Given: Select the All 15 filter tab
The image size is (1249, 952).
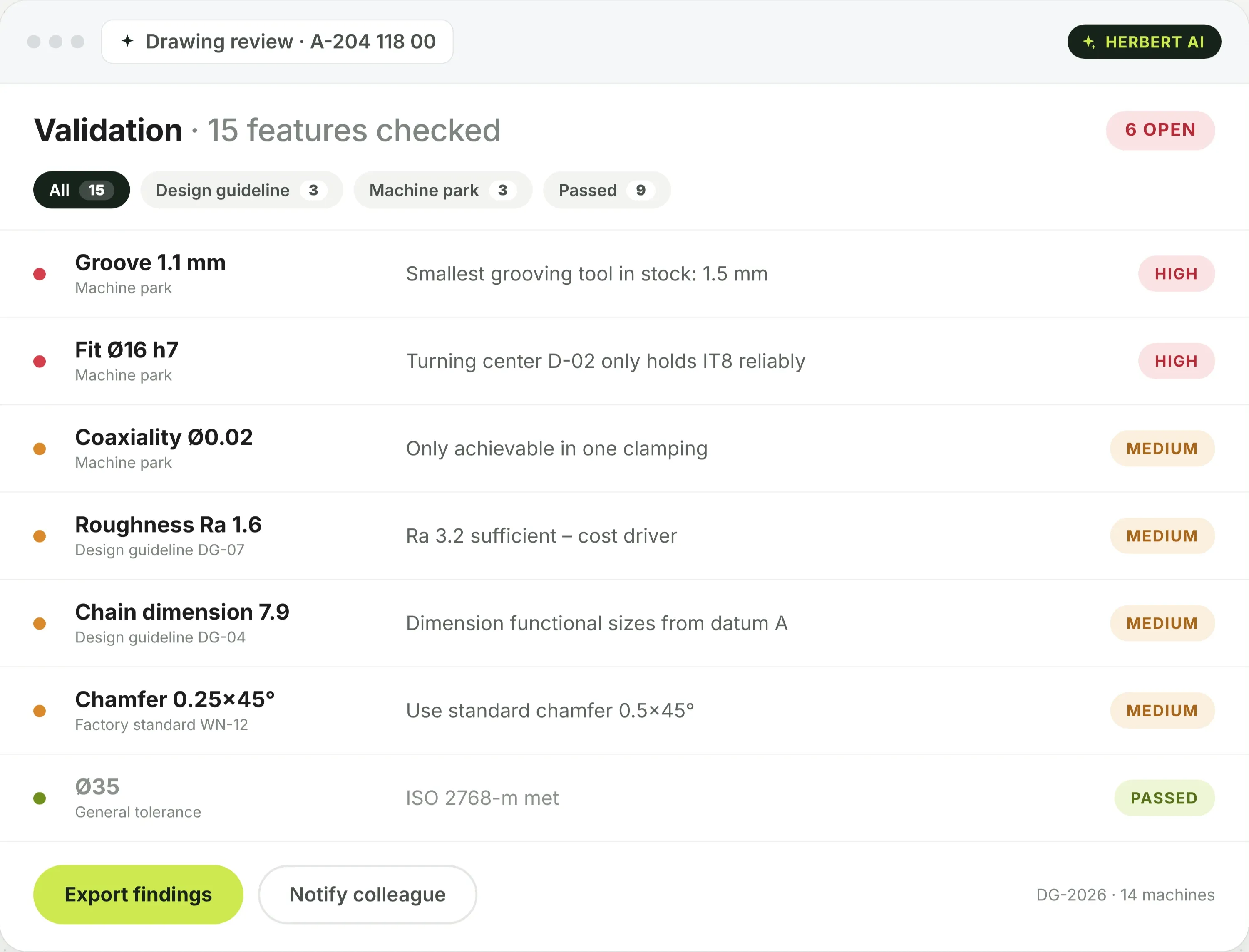Looking at the screenshot, I should pos(82,190).
